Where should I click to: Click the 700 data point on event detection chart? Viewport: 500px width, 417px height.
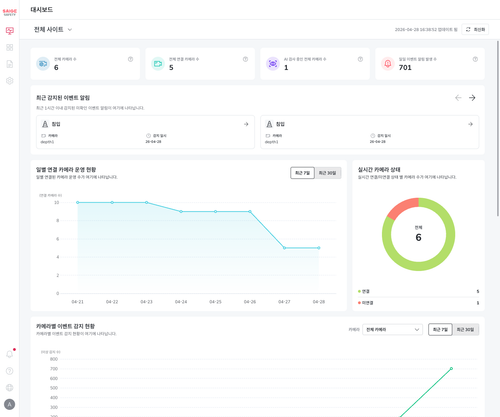451,369
